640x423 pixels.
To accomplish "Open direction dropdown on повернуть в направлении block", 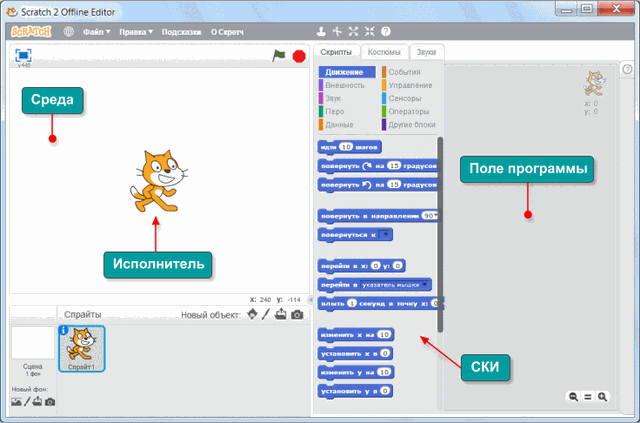I will tap(435, 216).
